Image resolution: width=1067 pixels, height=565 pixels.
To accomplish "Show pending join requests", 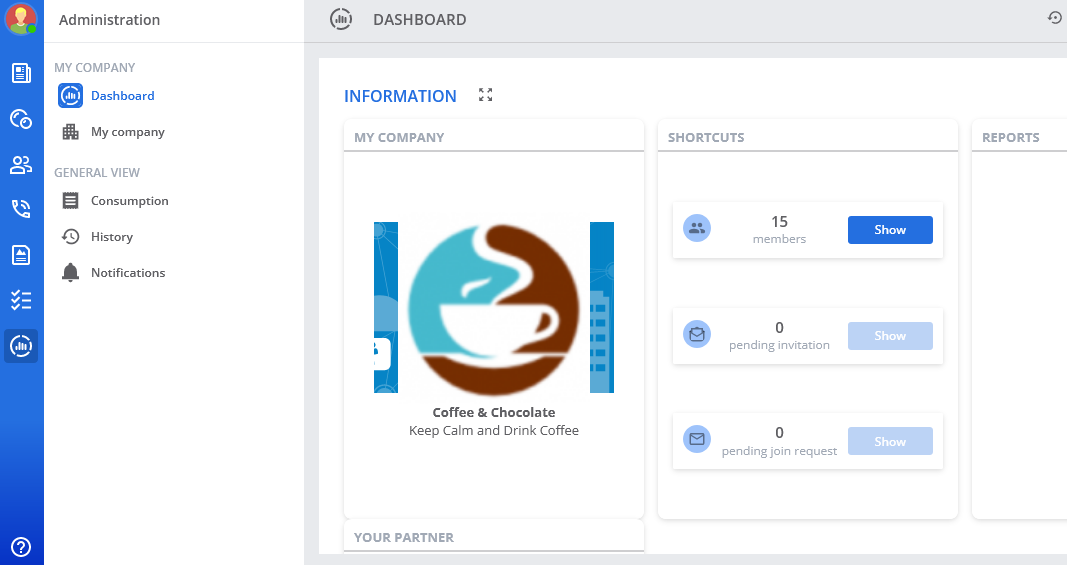I will (890, 442).
